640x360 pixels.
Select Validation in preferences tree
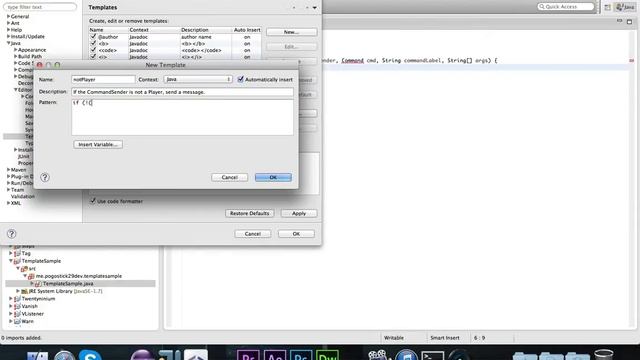click(23, 196)
